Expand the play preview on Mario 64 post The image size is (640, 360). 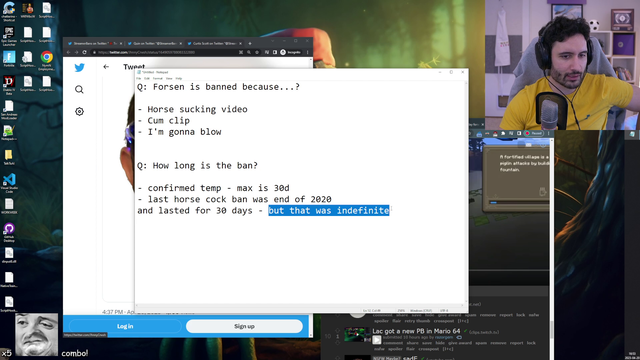(377, 340)
